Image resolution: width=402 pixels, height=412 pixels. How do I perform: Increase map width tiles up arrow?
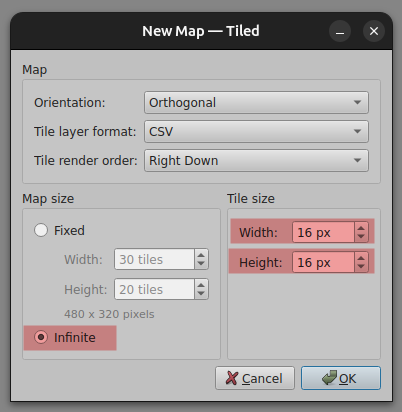(201, 255)
